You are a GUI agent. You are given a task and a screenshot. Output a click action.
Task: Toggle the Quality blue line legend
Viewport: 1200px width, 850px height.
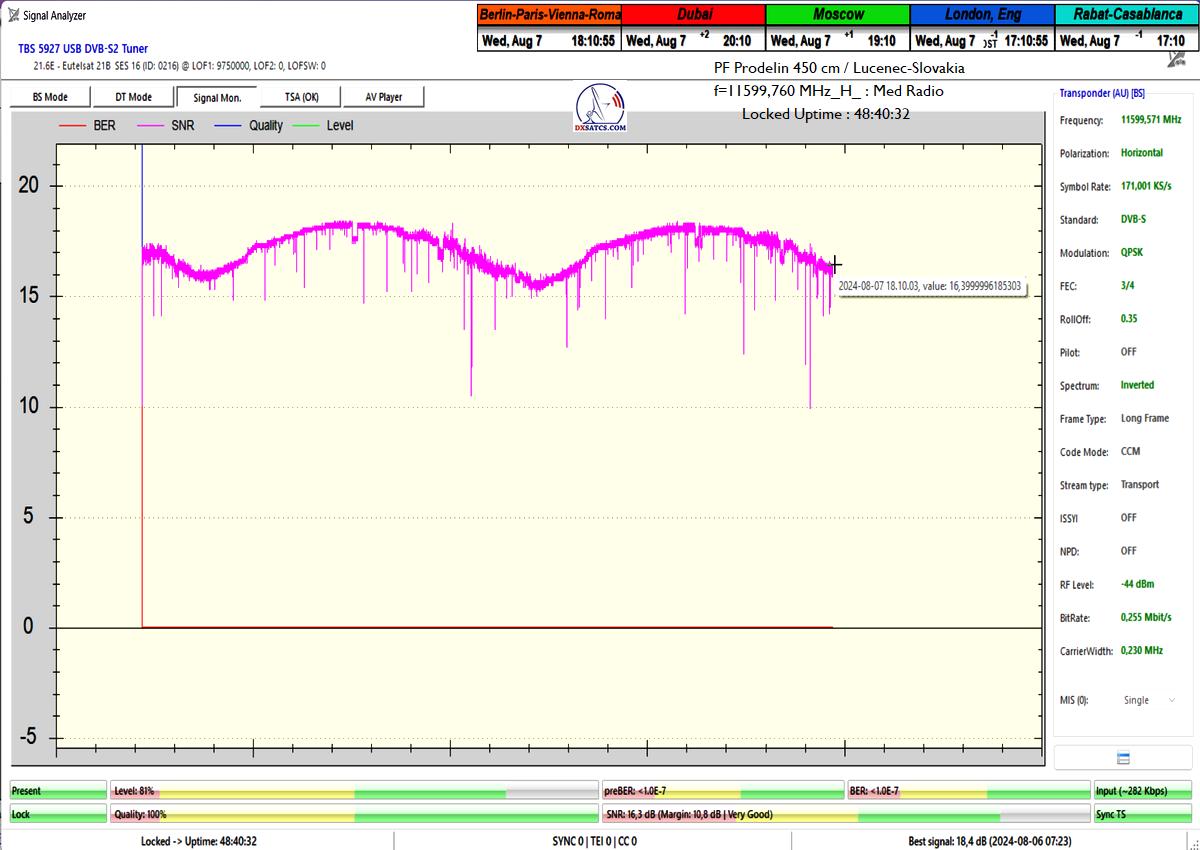pos(249,126)
